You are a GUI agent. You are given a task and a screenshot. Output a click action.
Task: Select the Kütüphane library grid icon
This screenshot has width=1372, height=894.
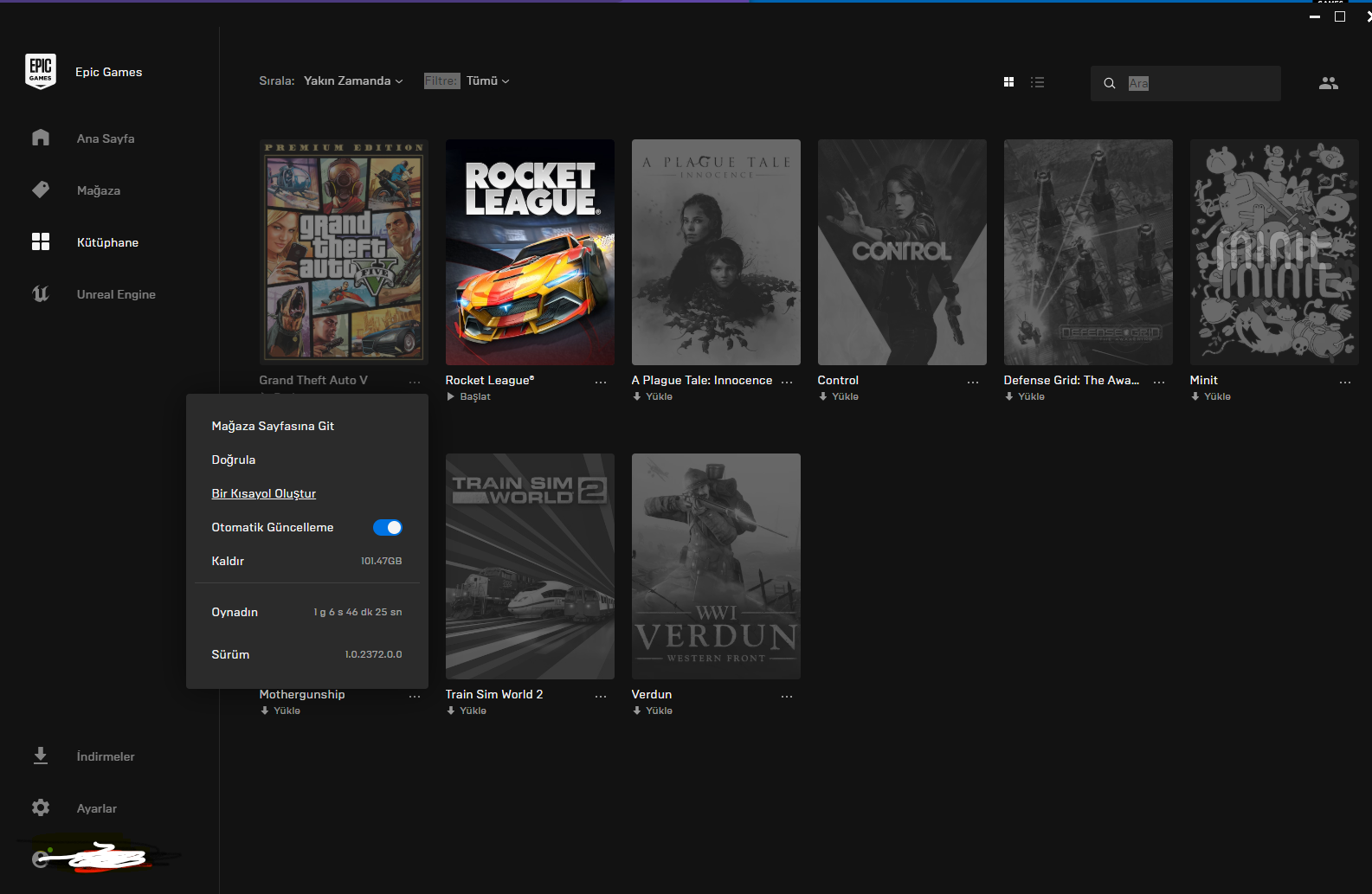tap(41, 241)
